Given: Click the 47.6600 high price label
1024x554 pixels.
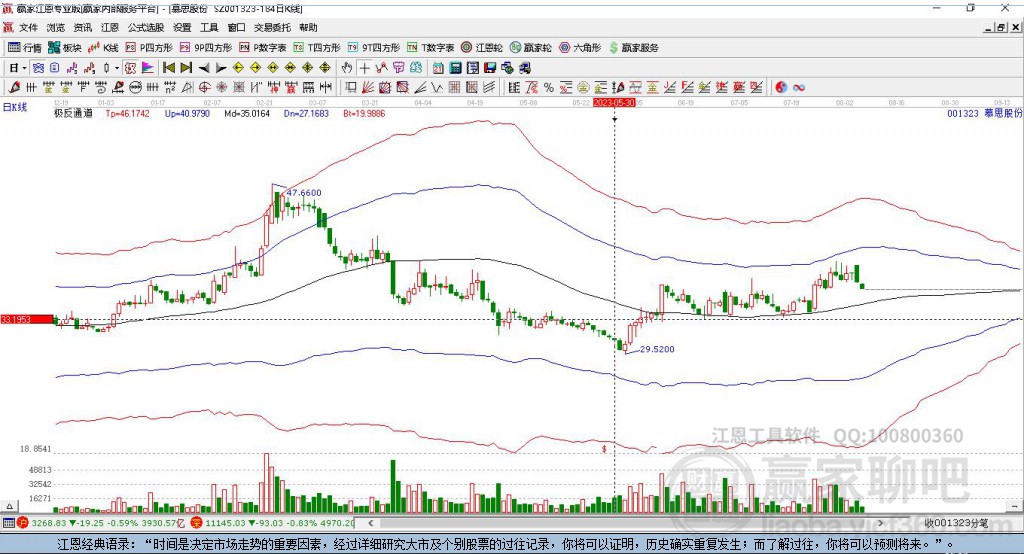Looking at the screenshot, I should [x=304, y=193].
